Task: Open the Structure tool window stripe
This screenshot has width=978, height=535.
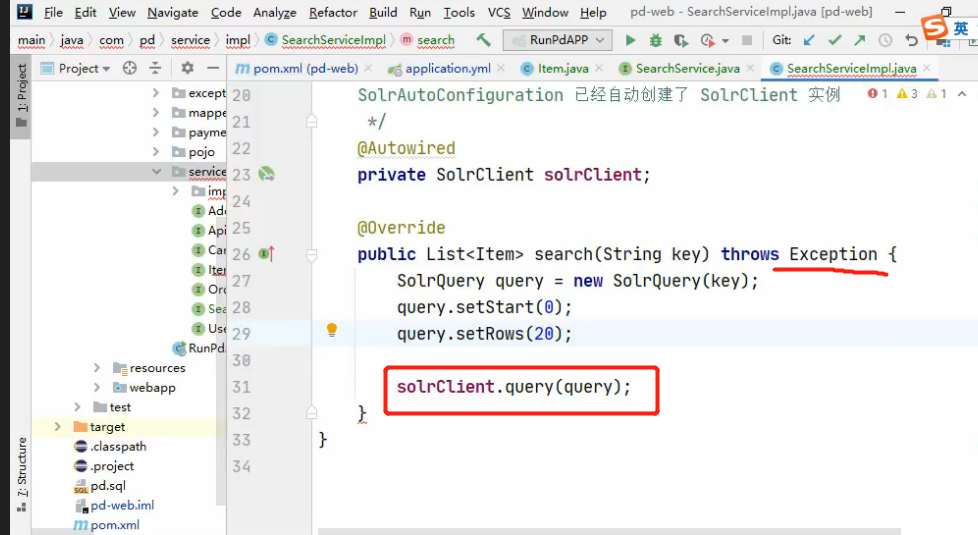Action: pyautogui.click(x=22, y=475)
